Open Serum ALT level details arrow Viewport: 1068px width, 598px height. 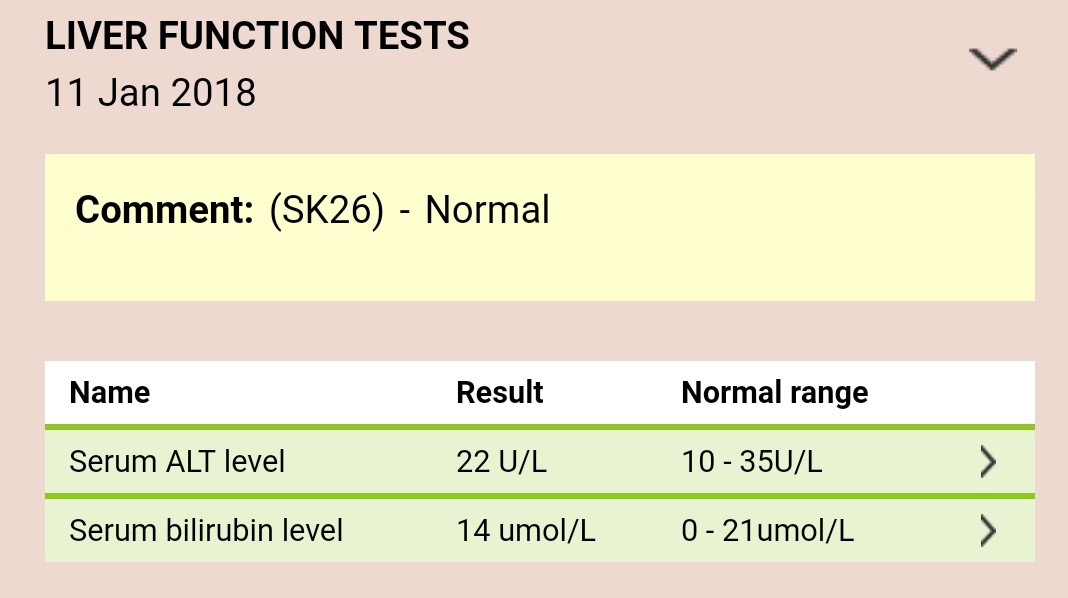coord(988,462)
